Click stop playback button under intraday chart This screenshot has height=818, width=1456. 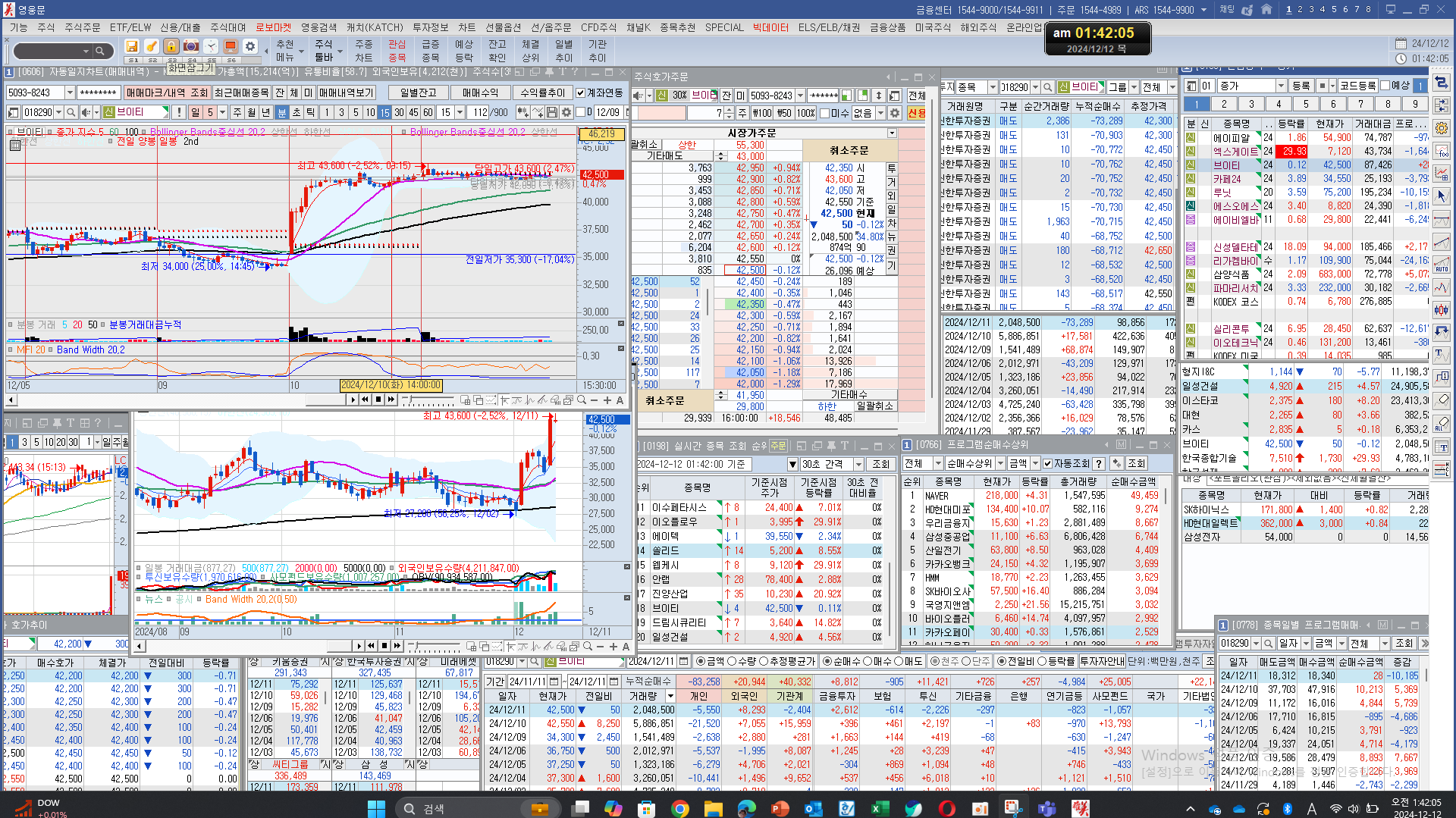pos(378,400)
